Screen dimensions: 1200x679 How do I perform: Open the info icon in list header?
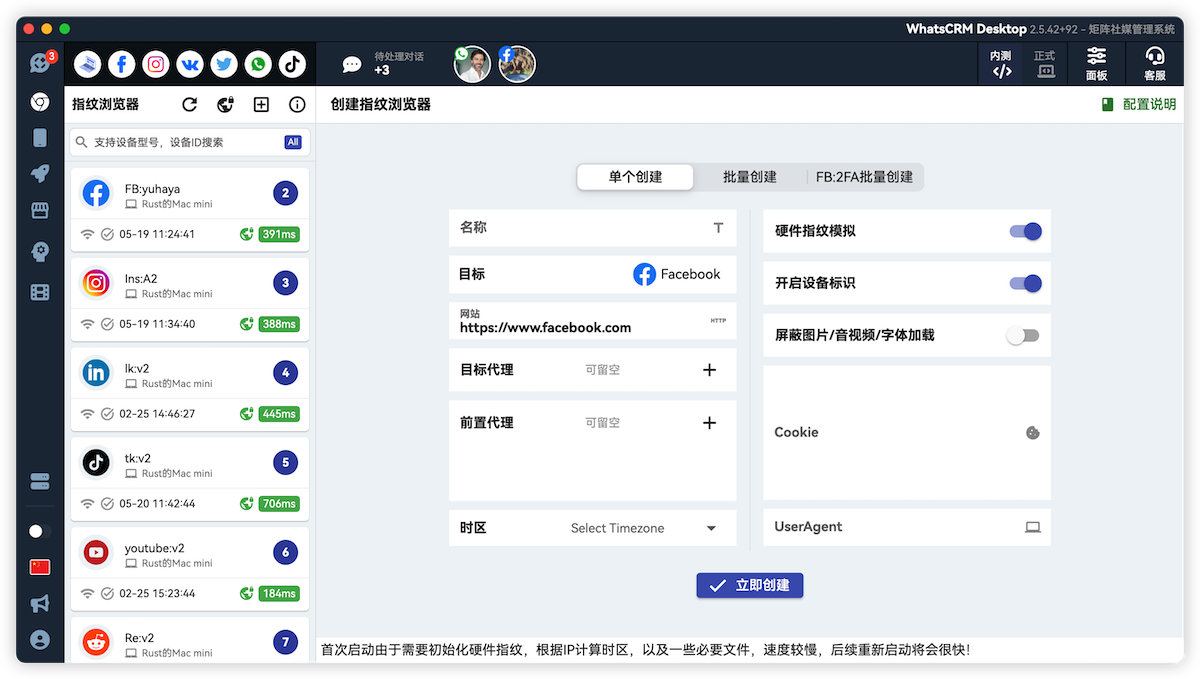(x=297, y=105)
